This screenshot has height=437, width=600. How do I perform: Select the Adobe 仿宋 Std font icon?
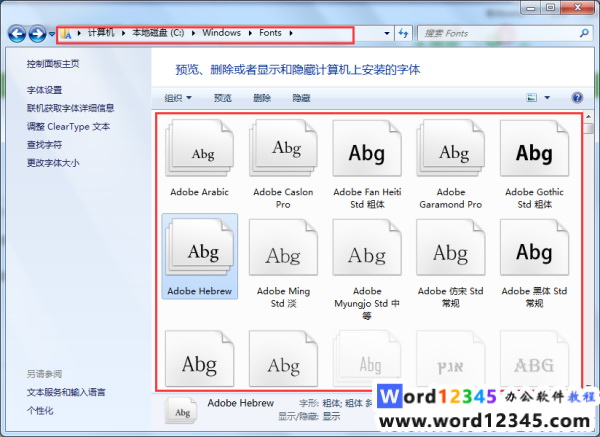coord(451,247)
